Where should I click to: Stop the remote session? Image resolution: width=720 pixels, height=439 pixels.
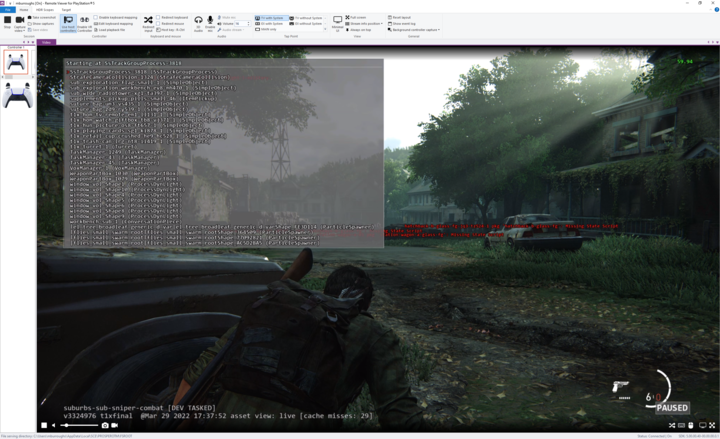pos(7,22)
